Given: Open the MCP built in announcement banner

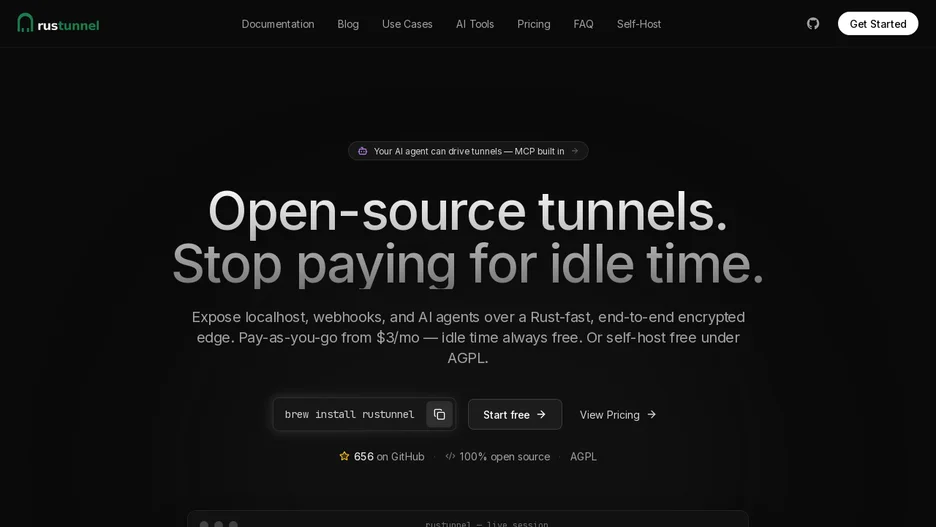Looking at the screenshot, I should pos(468,151).
